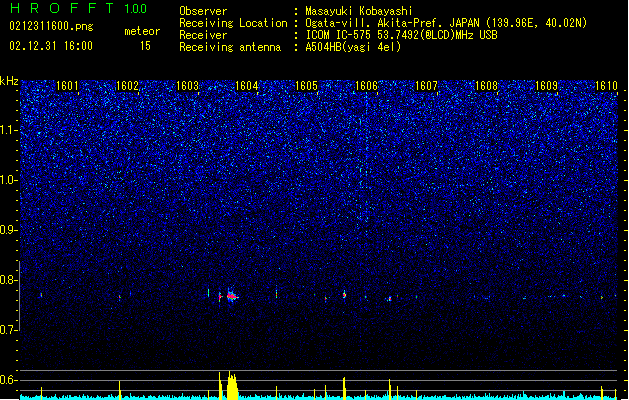629x400 pixels.
Task: Click the date stamp 02.12.31 16:00
Action: click(51, 46)
